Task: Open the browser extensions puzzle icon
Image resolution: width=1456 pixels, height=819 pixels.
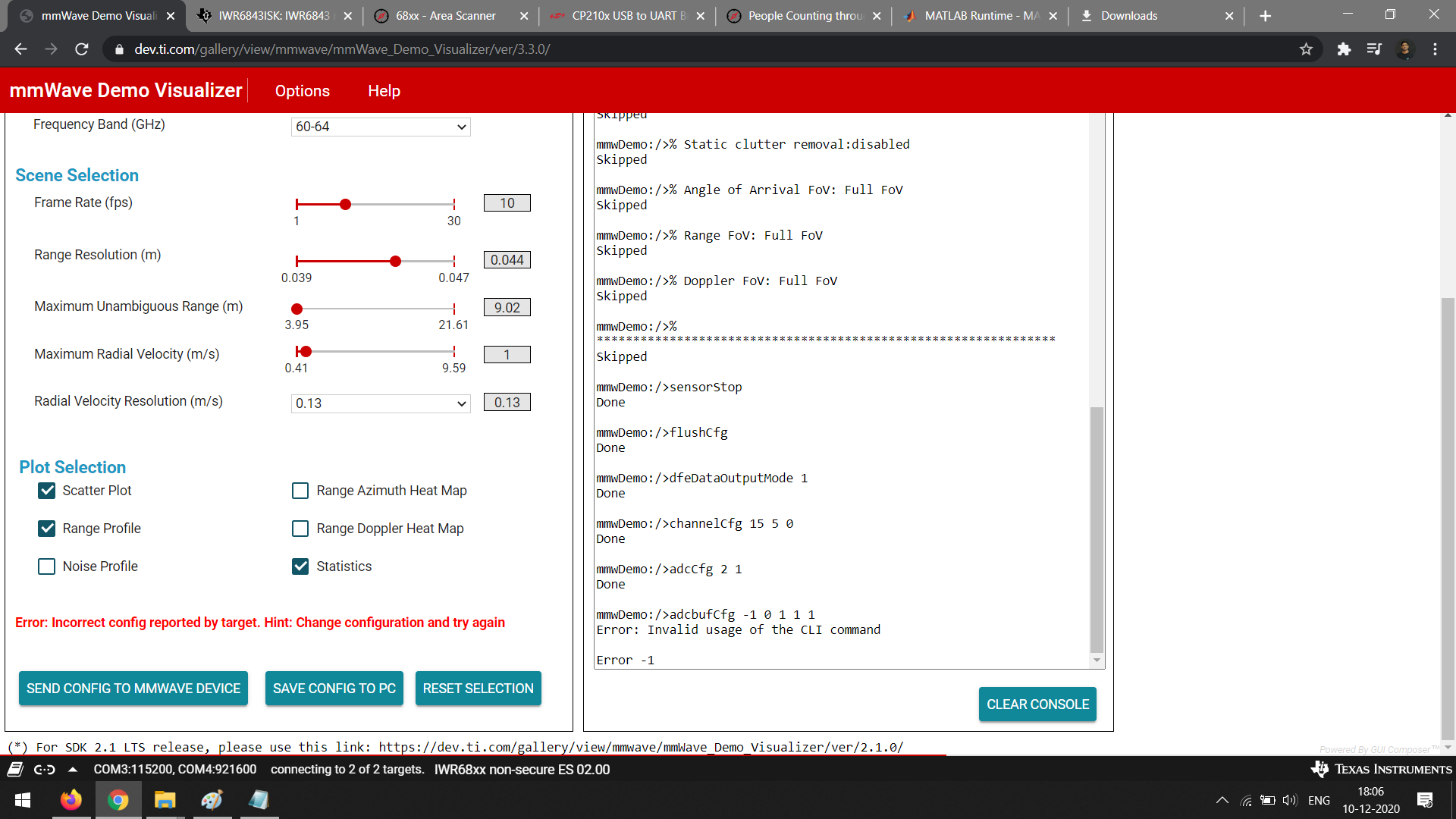Action: coord(1344,49)
